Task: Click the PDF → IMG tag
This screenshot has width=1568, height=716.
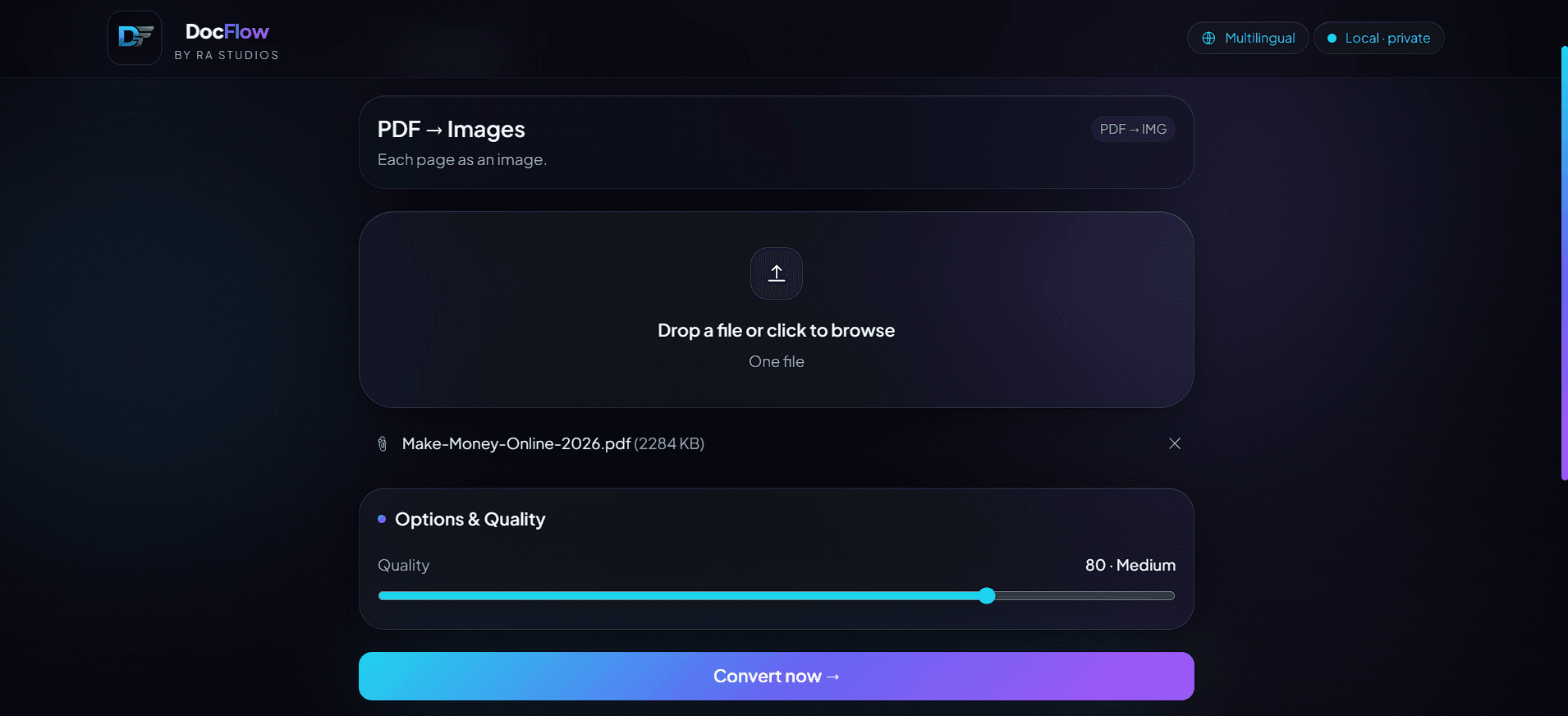Action: (x=1133, y=129)
